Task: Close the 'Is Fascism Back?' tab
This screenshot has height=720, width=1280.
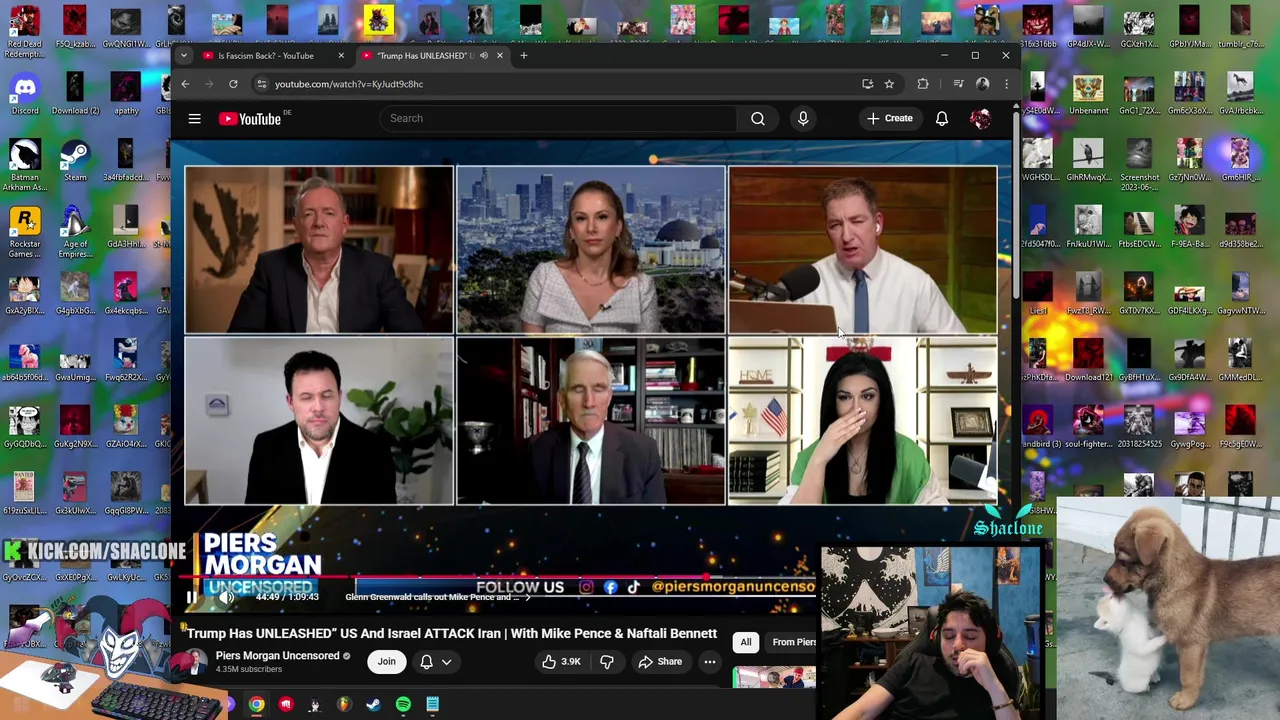Action: [x=341, y=56]
